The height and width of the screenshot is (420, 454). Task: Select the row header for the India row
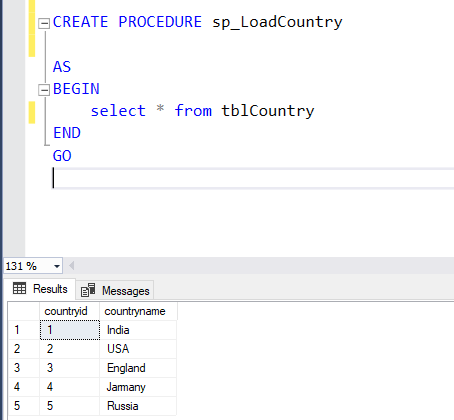point(24,330)
